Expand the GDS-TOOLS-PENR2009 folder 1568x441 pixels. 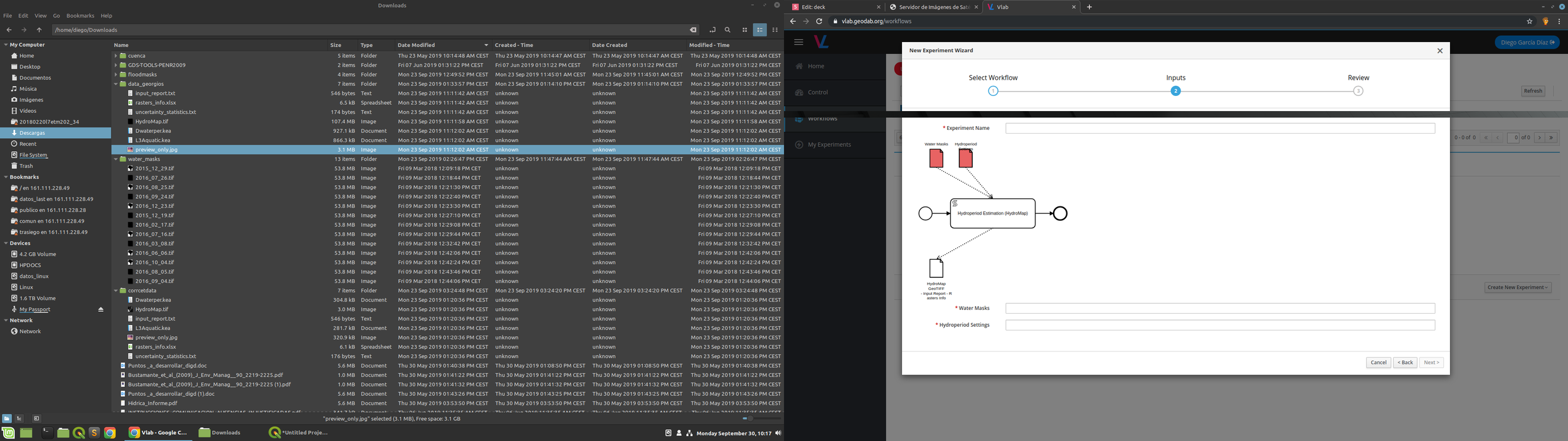[116, 65]
